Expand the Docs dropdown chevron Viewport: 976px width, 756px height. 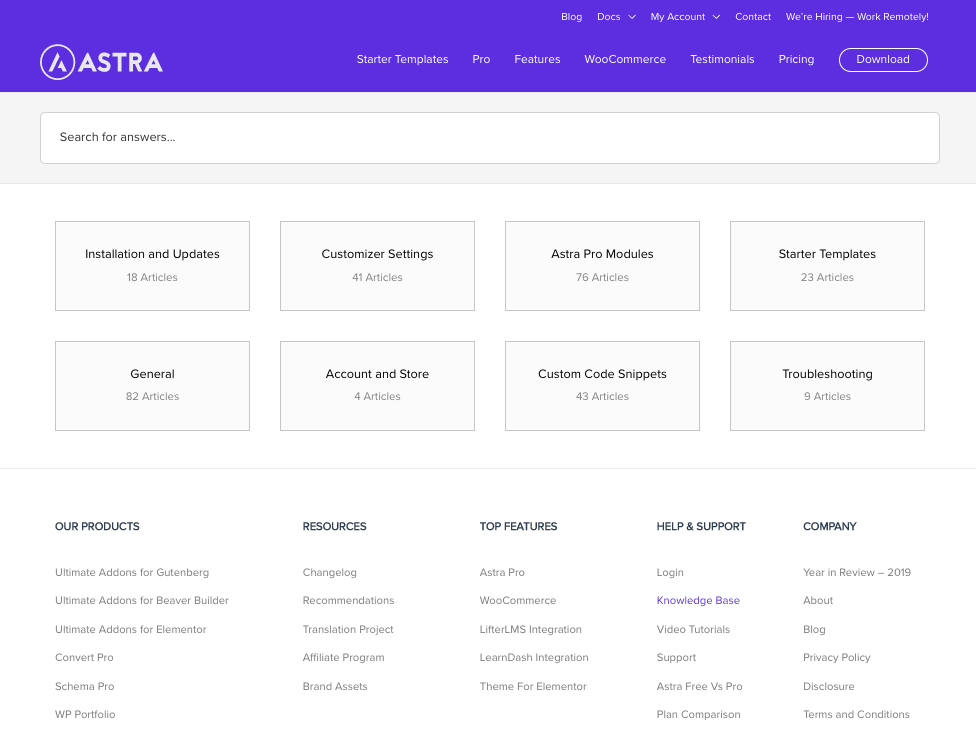pos(632,17)
